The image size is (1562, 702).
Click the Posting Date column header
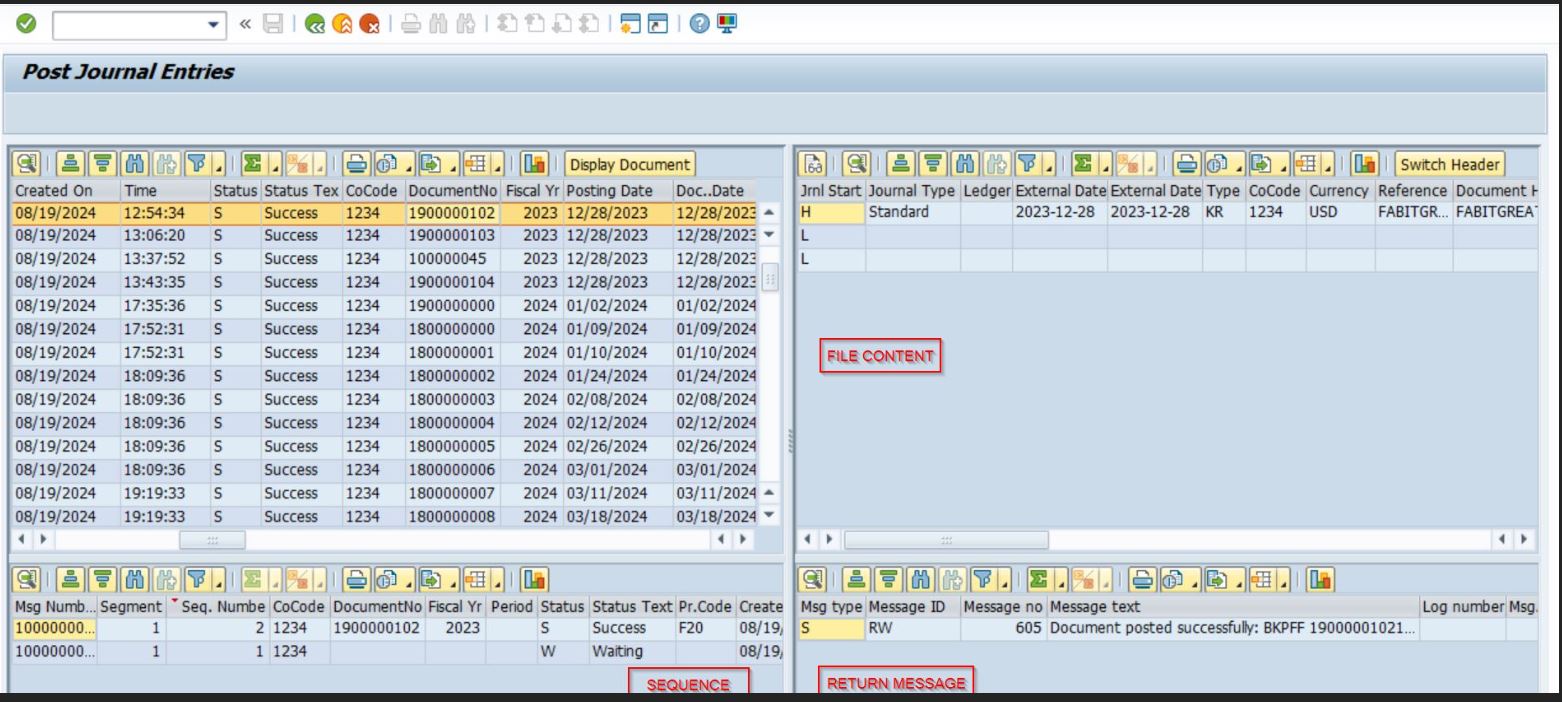tap(608, 190)
